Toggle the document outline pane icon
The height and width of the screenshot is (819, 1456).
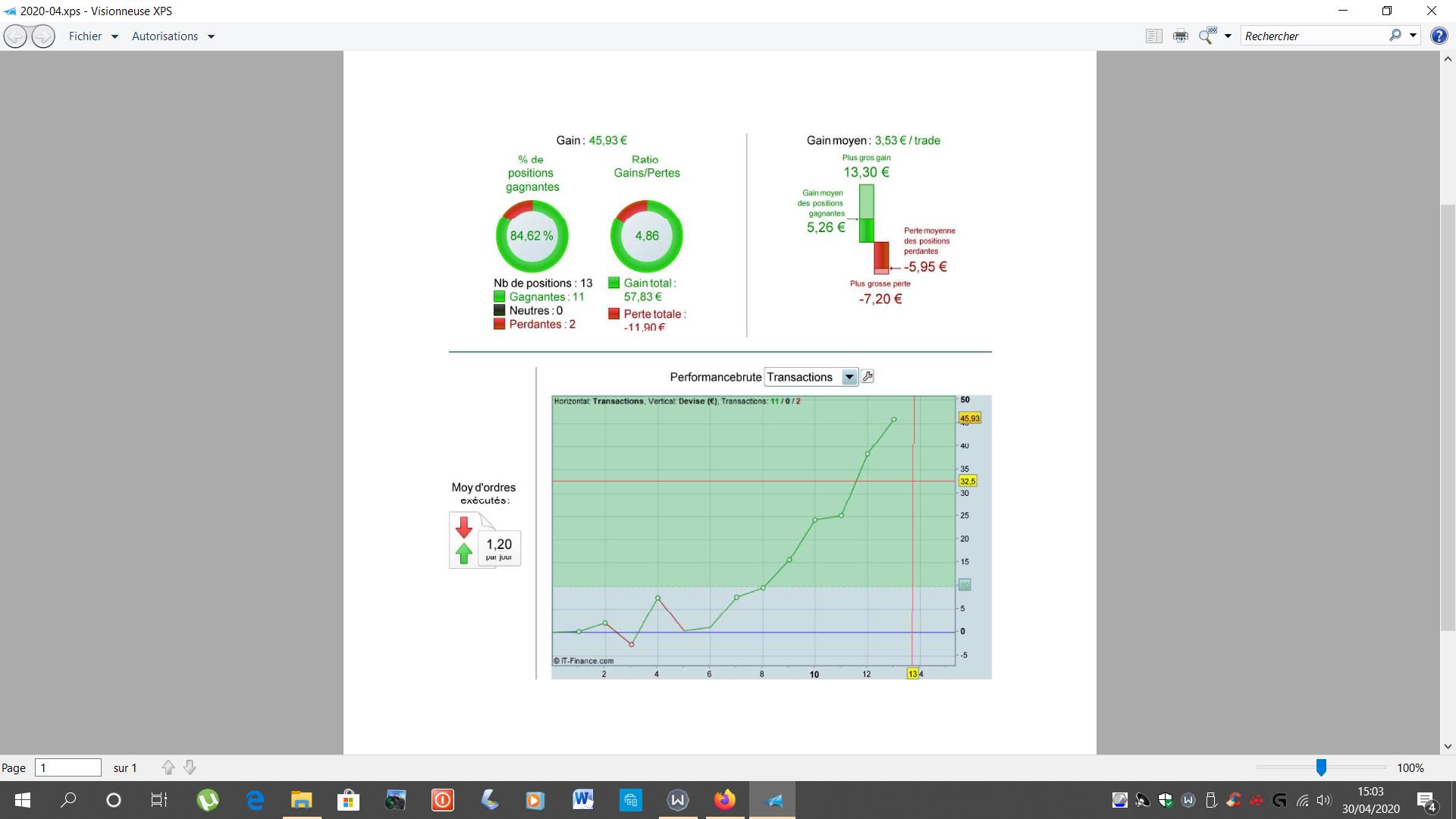(1153, 36)
